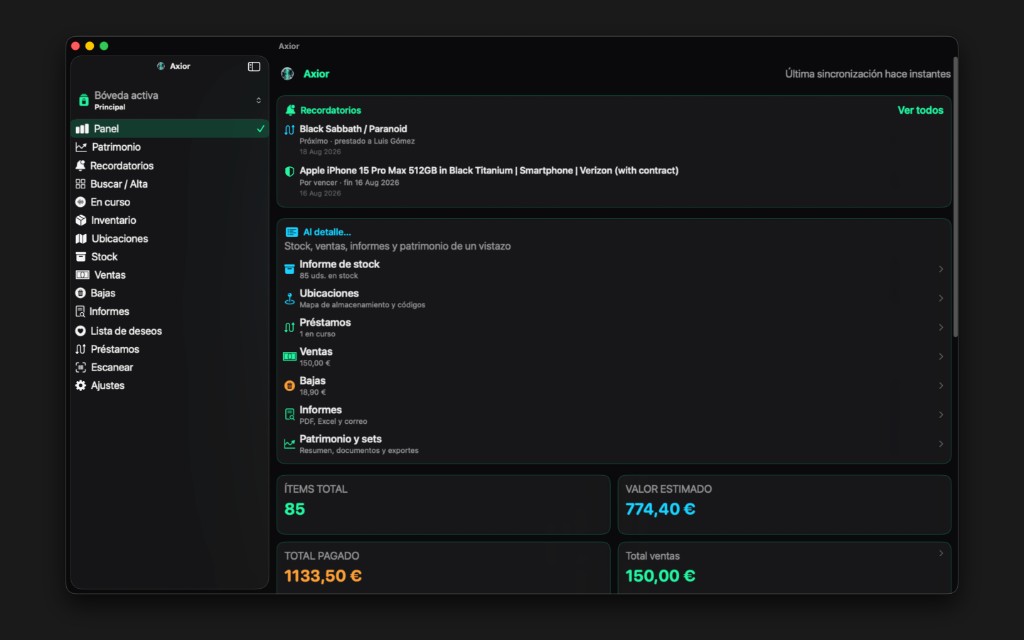This screenshot has width=1024, height=640.
Task: Click the Préstamos arrows icon in sidebar
Action: pos(80,349)
